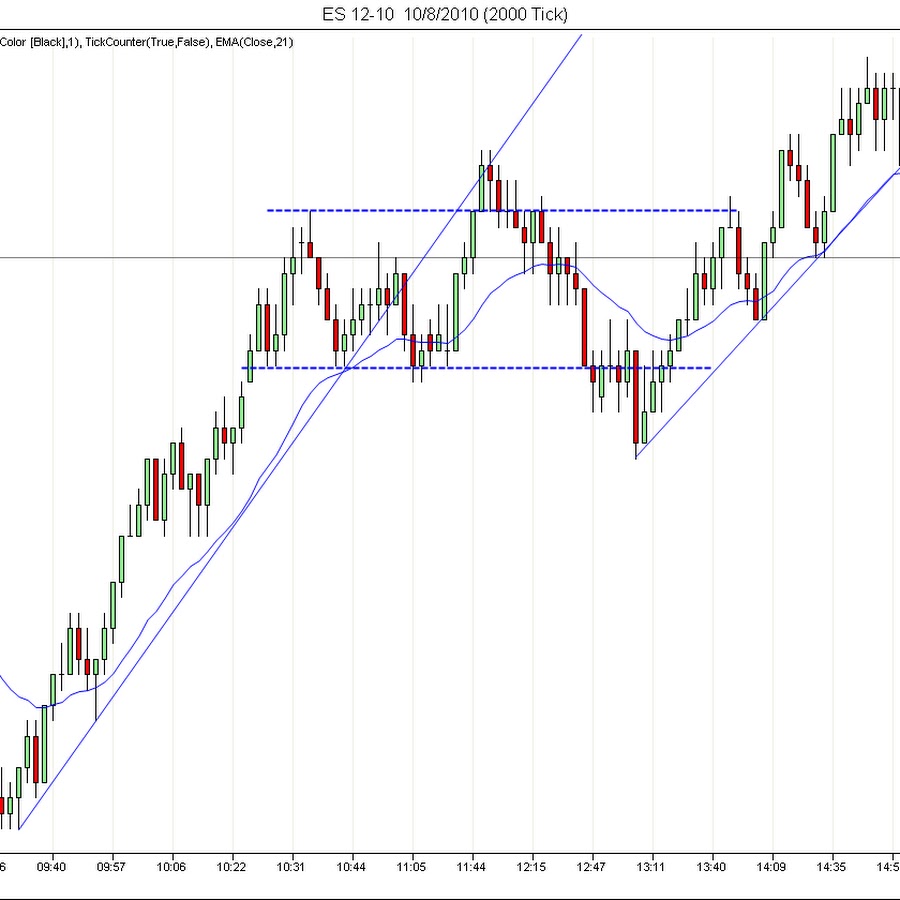Click the 12:47 time axis label
The width and height of the screenshot is (900, 900).
click(x=591, y=867)
